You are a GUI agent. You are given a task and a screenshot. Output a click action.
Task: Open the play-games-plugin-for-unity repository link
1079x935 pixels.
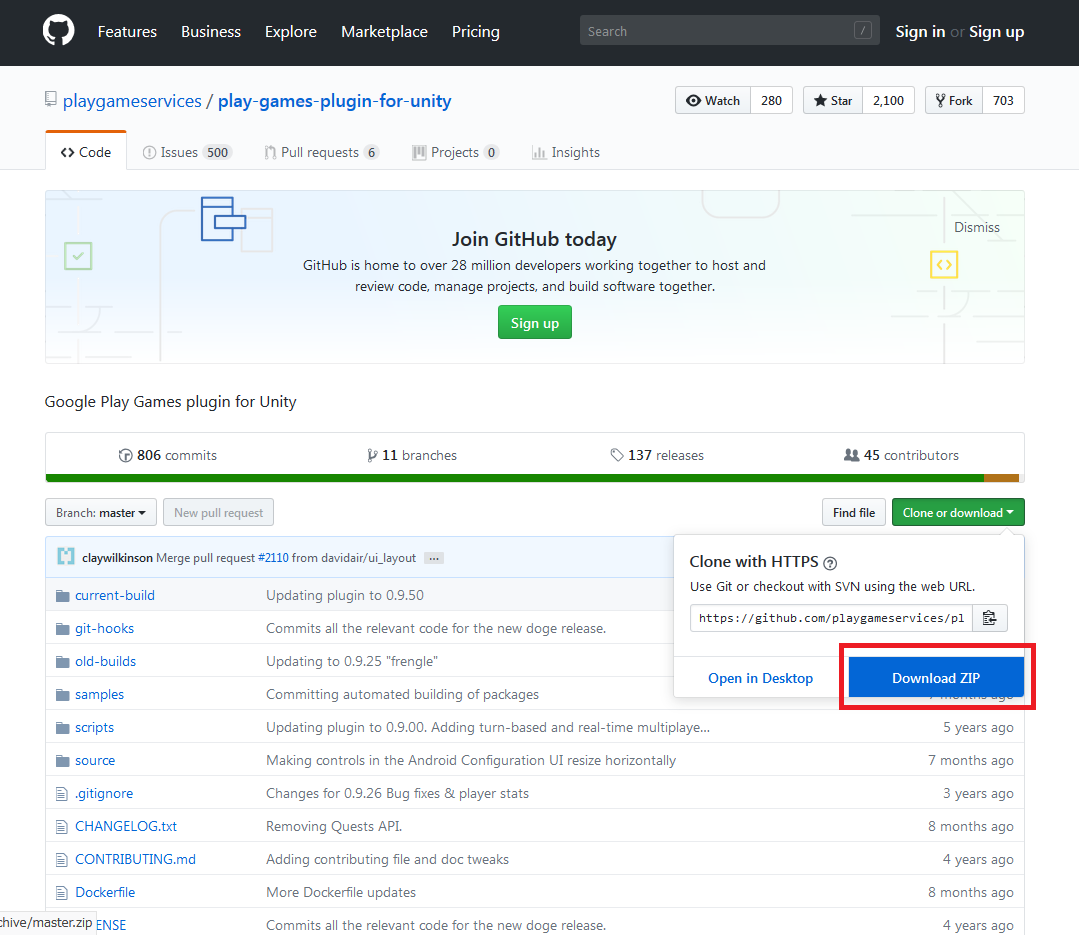pyautogui.click(x=334, y=101)
